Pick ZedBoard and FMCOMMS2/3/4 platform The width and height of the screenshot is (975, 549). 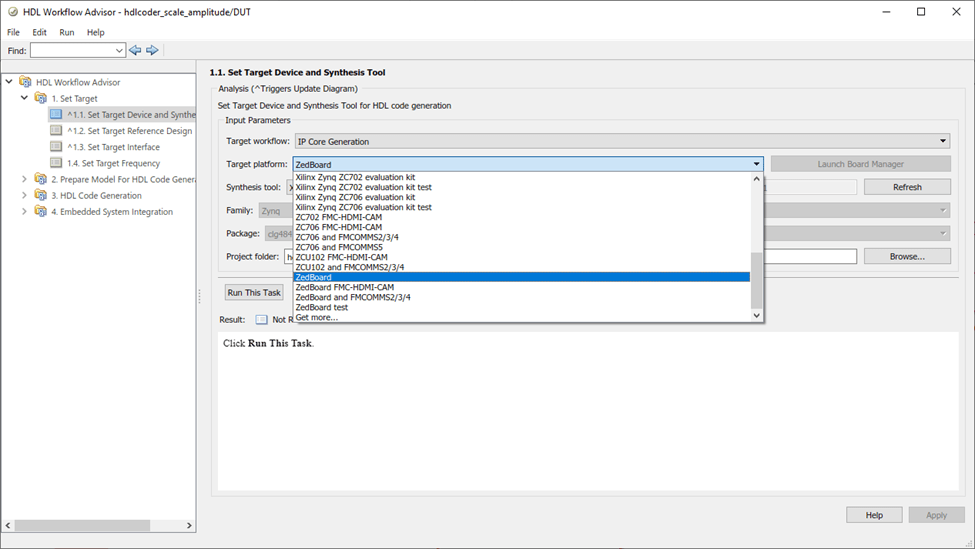pos(522,297)
